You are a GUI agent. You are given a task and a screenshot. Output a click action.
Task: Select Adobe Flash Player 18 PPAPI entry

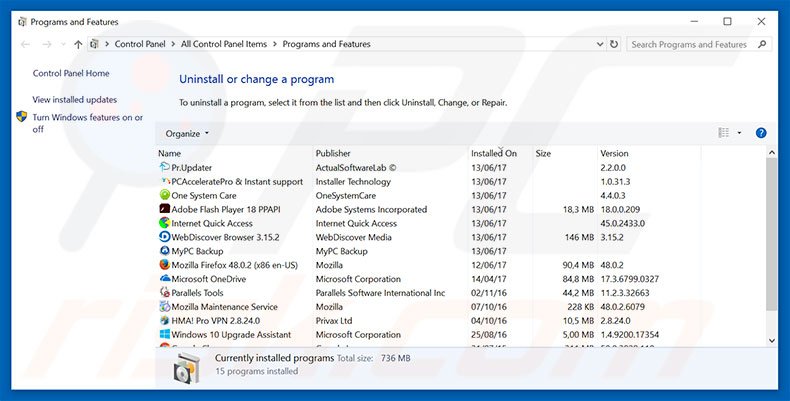pyautogui.click(x=226, y=210)
